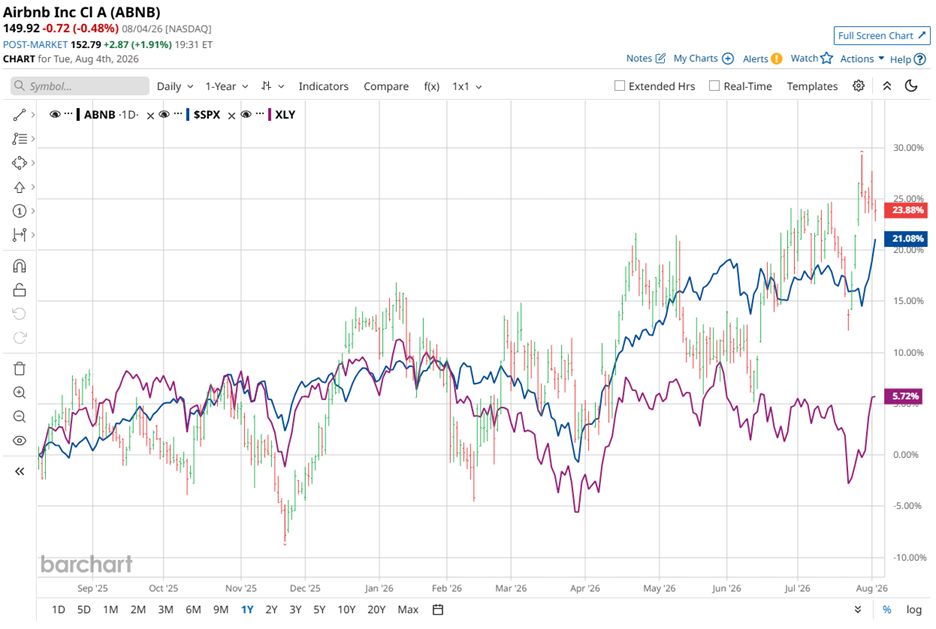
Task: Open ABNB series options ellipsis
Action: point(69,114)
